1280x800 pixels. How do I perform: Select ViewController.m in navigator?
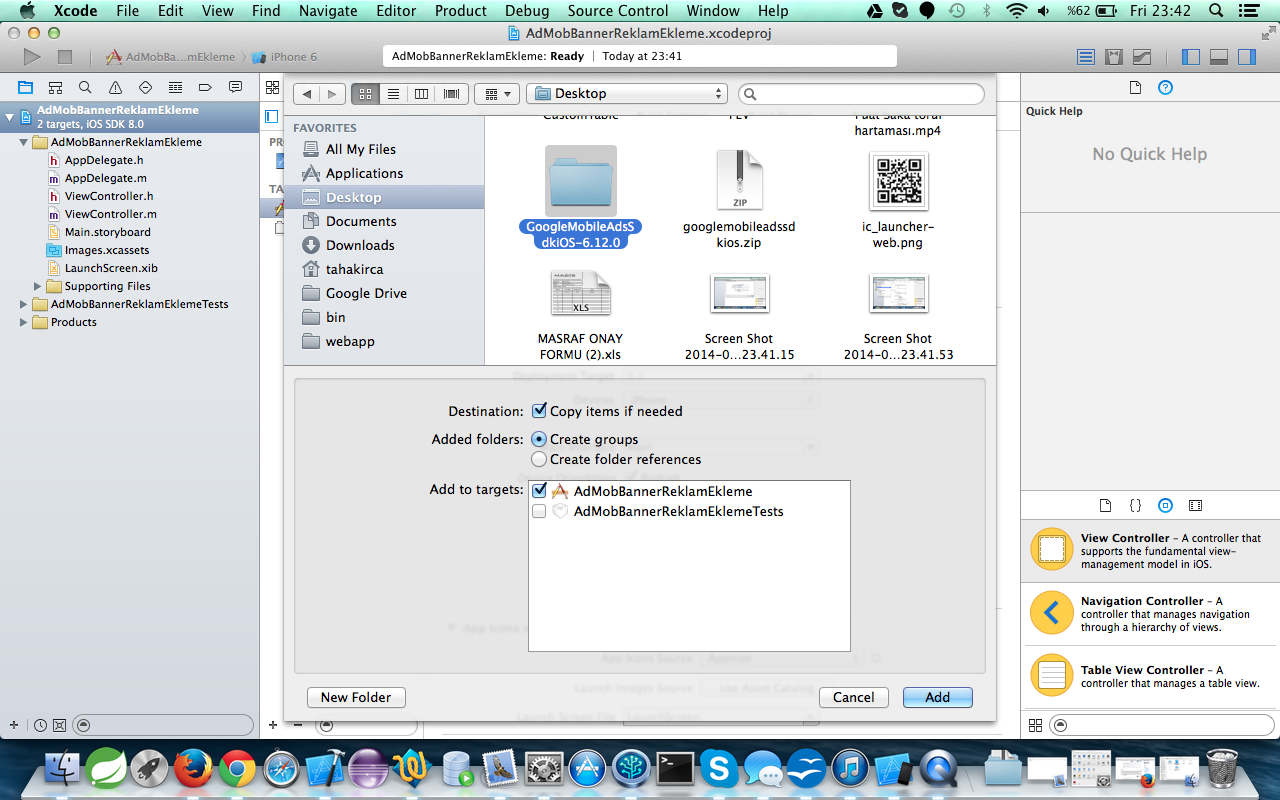click(x=110, y=214)
